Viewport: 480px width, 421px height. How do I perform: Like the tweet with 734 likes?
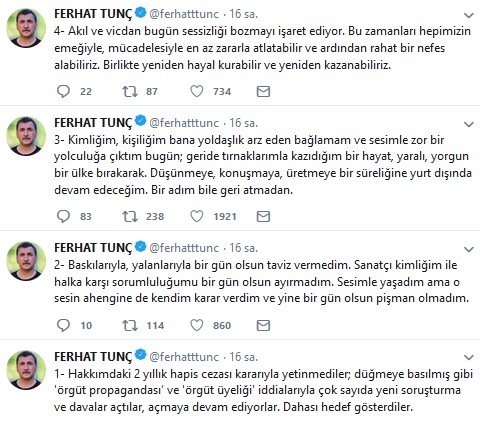pyautogui.click(x=197, y=91)
